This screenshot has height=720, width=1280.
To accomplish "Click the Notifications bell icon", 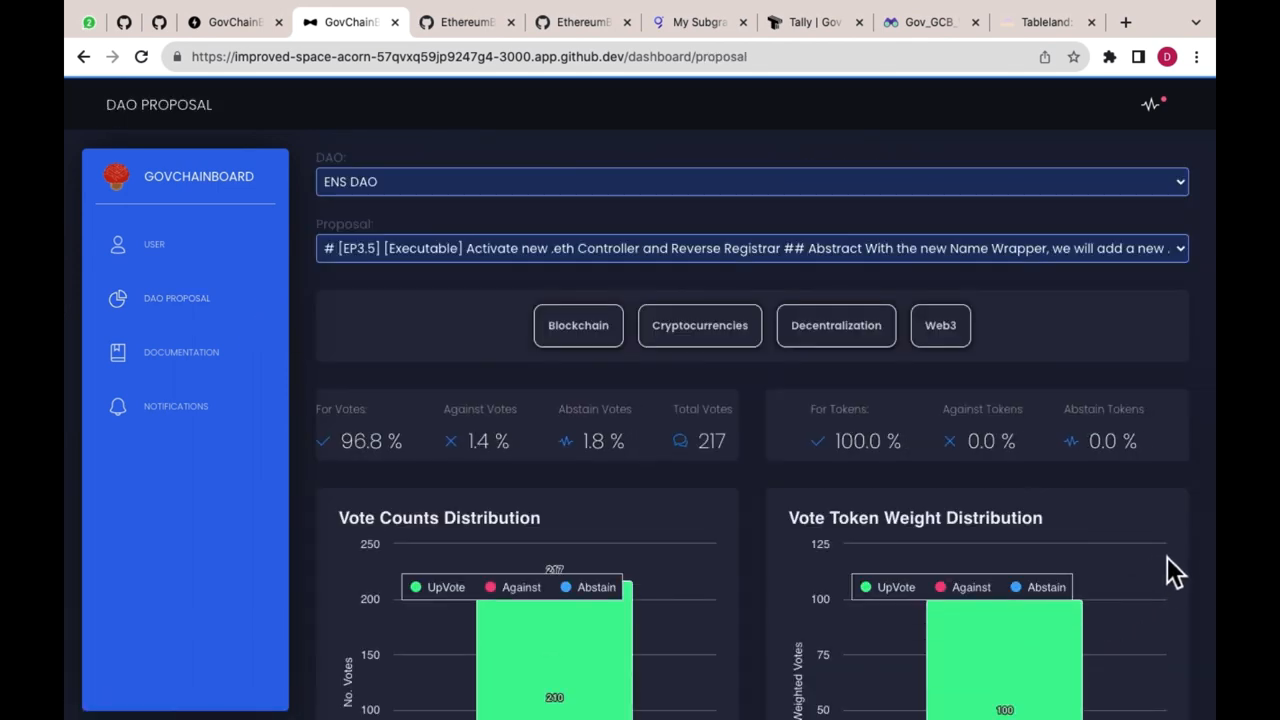I will coord(118,406).
